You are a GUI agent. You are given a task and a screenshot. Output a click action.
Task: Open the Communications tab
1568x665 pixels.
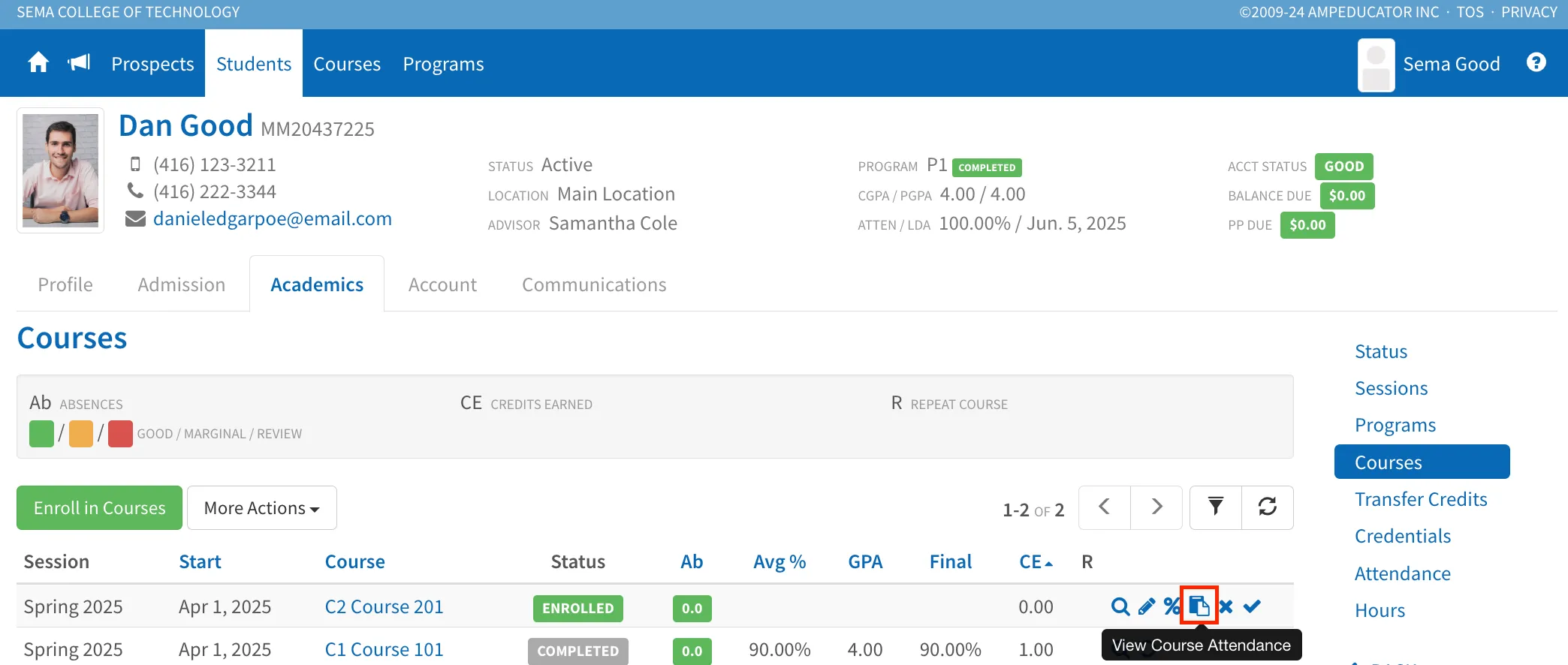point(594,284)
